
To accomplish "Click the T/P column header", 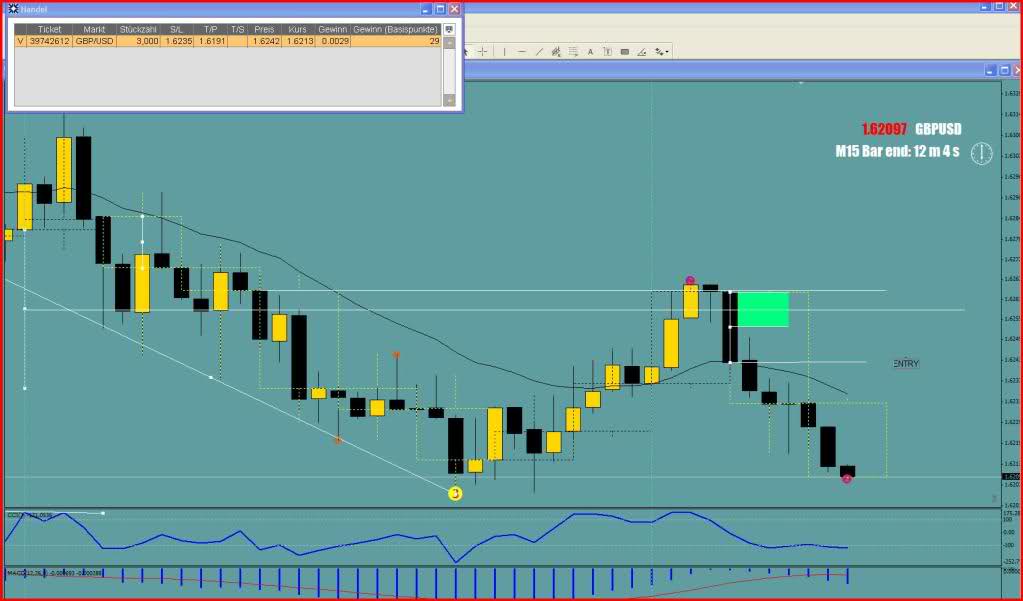I will click(211, 29).
